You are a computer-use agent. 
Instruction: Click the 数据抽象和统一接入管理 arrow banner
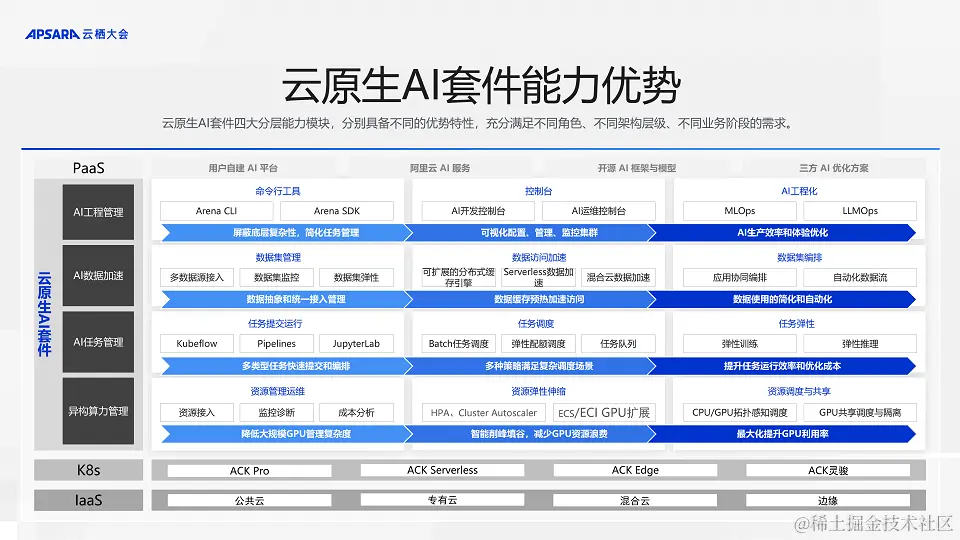click(x=287, y=299)
